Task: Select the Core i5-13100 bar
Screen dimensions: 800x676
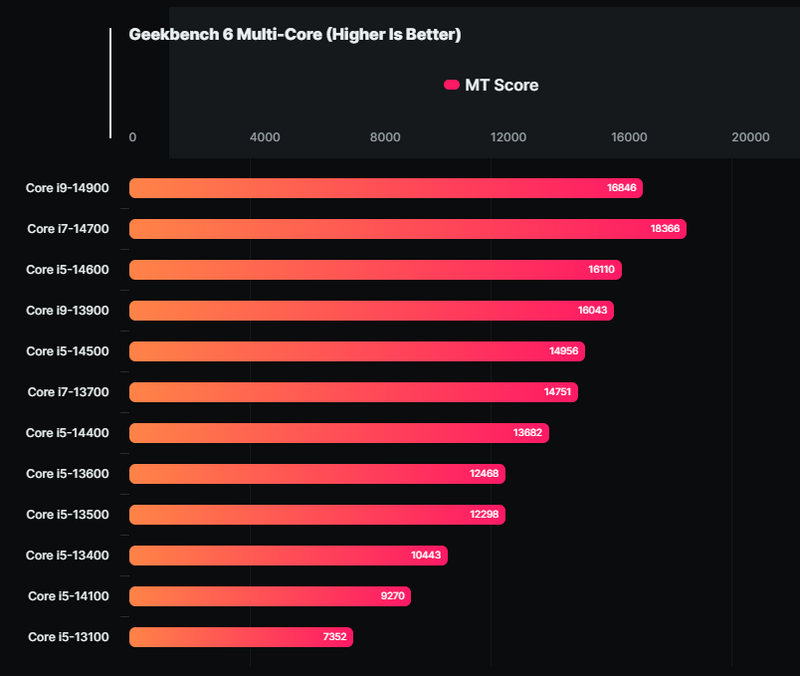Action: pos(241,637)
